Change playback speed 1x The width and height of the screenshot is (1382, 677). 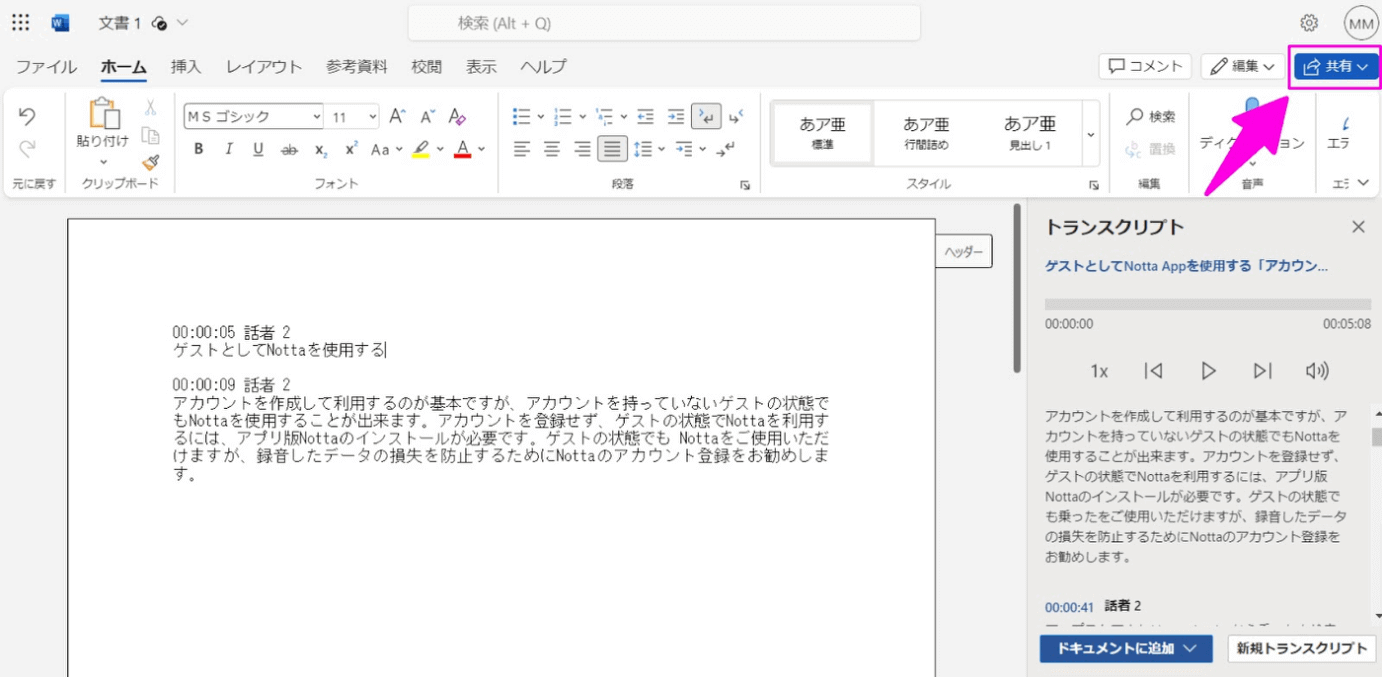pyautogui.click(x=1099, y=371)
